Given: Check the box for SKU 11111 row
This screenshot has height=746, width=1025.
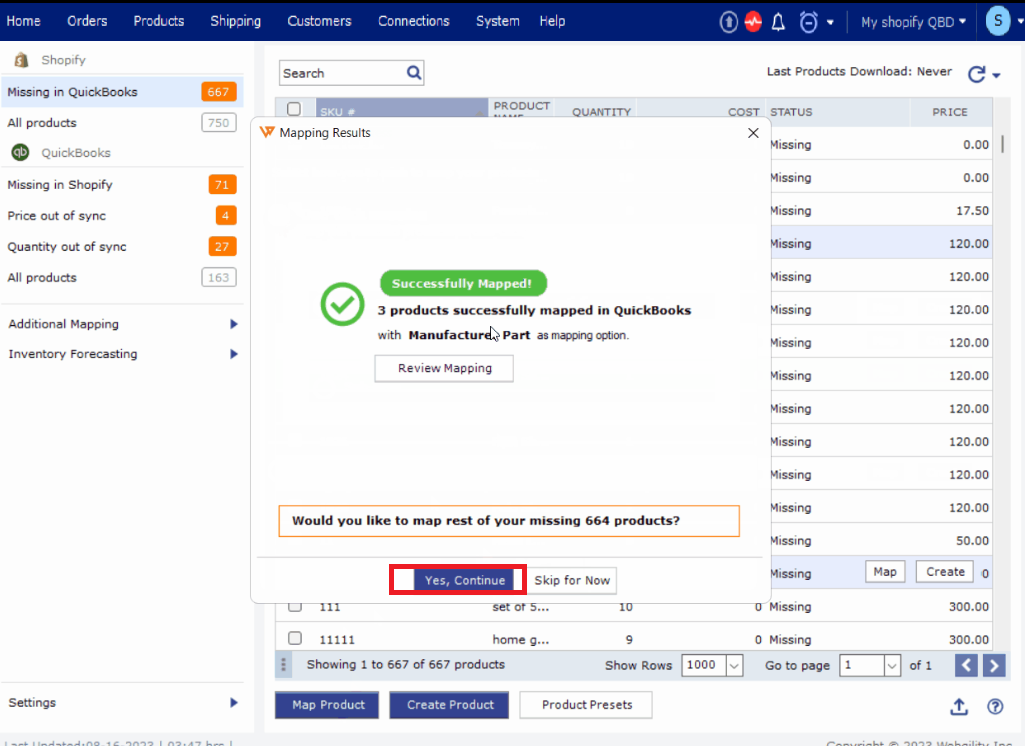Looking at the screenshot, I should [x=295, y=638].
